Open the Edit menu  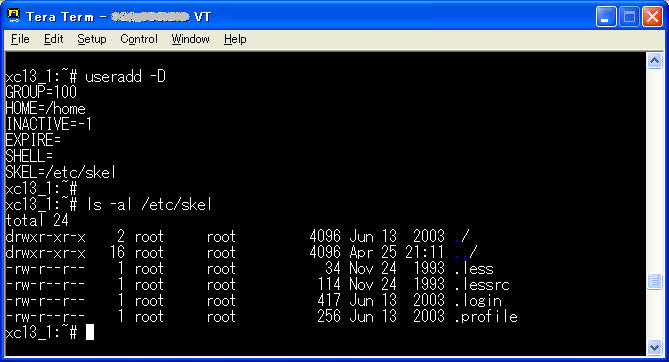(x=53, y=39)
